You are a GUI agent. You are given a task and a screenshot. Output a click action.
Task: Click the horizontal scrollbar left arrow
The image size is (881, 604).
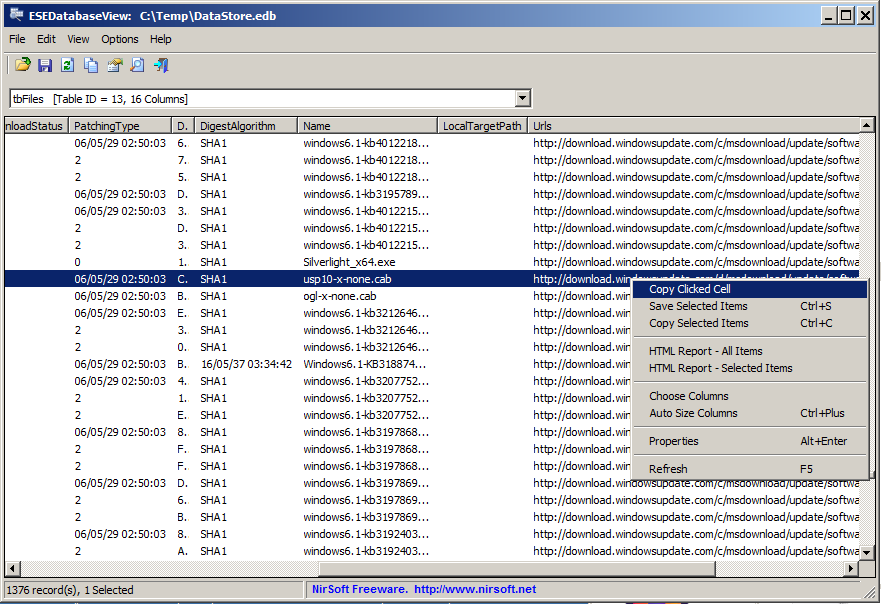[12, 568]
